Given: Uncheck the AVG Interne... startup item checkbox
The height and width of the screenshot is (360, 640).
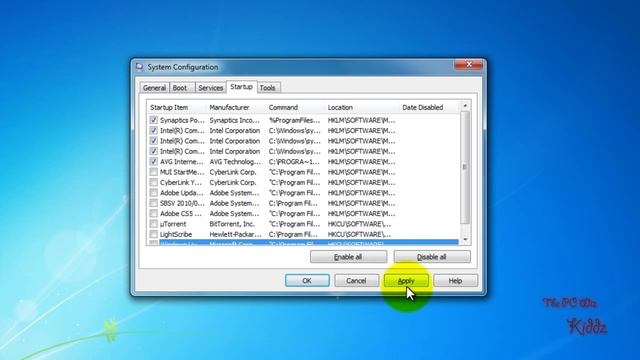Looking at the screenshot, I should click(153, 162).
